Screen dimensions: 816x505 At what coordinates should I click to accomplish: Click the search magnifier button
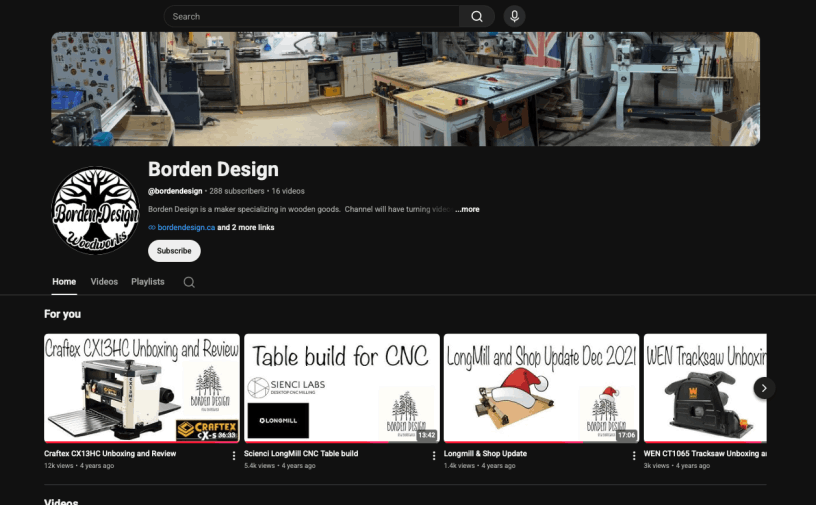click(x=477, y=17)
